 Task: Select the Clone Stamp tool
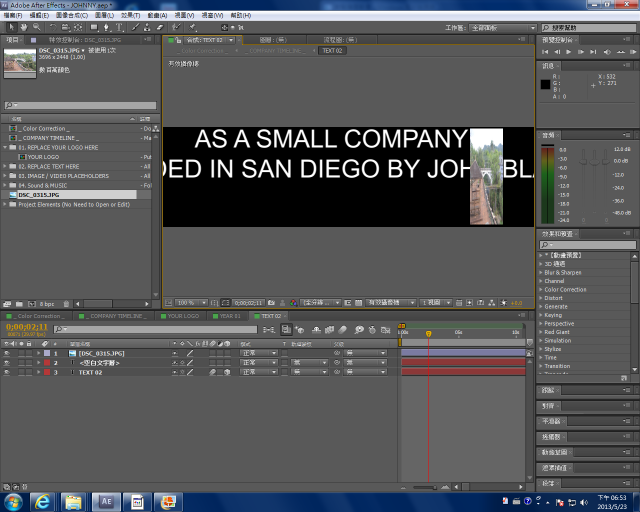pyautogui.click(x=147, y=27)
